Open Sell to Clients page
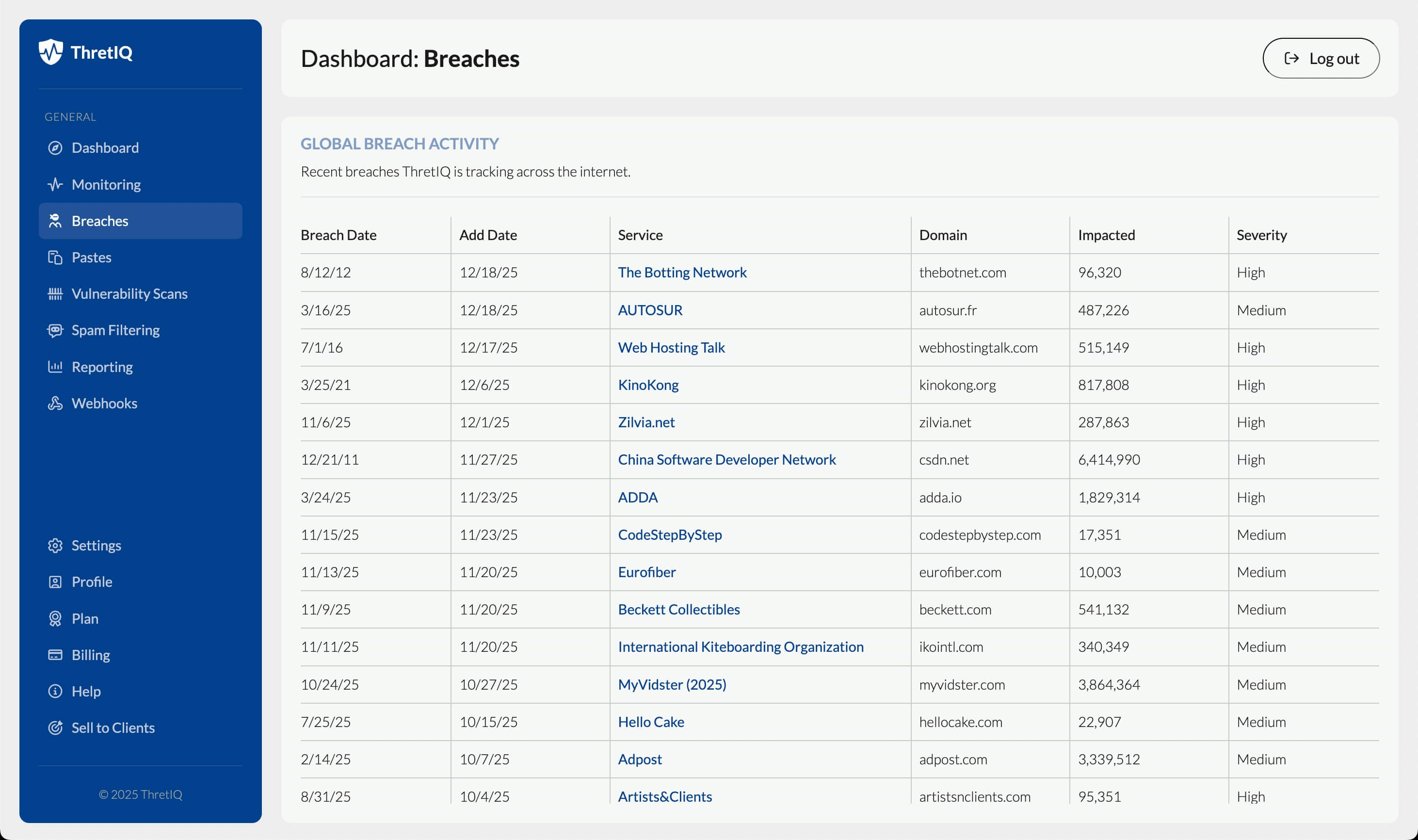The height and width of the screenshot is (840, 1418). point(113,728)
